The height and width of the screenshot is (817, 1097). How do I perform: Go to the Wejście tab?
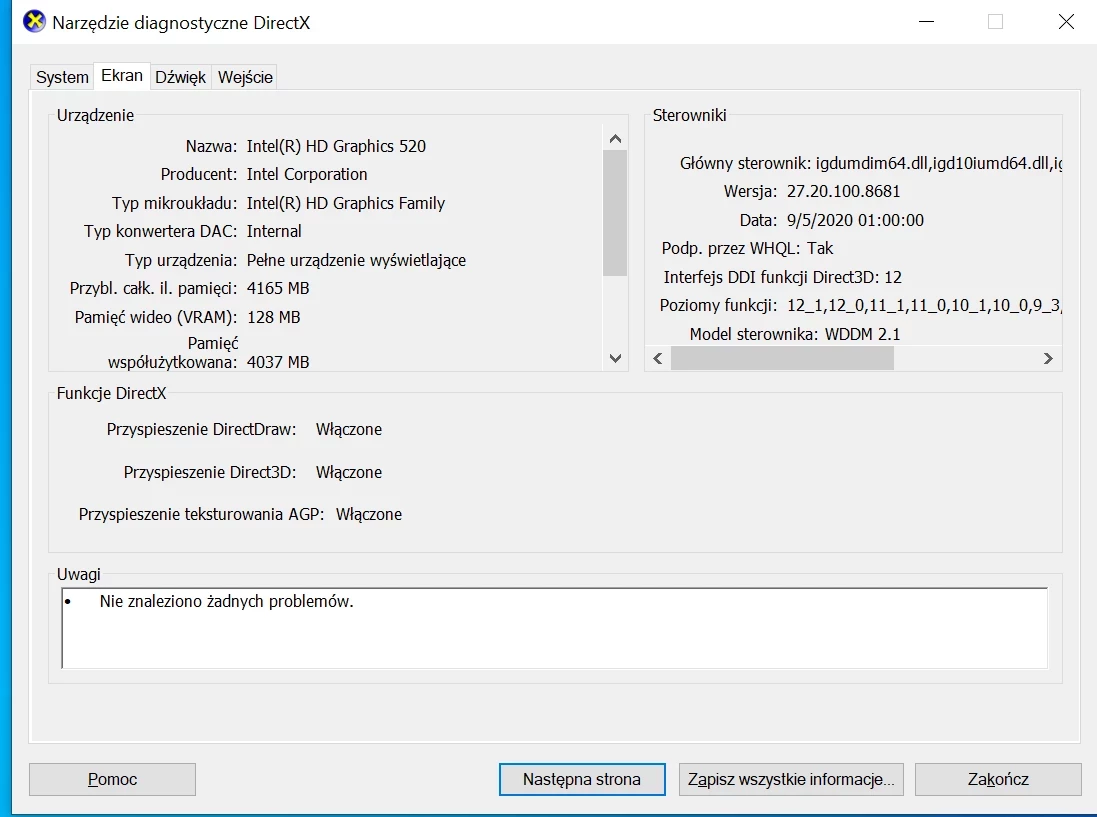click(245, 77)
